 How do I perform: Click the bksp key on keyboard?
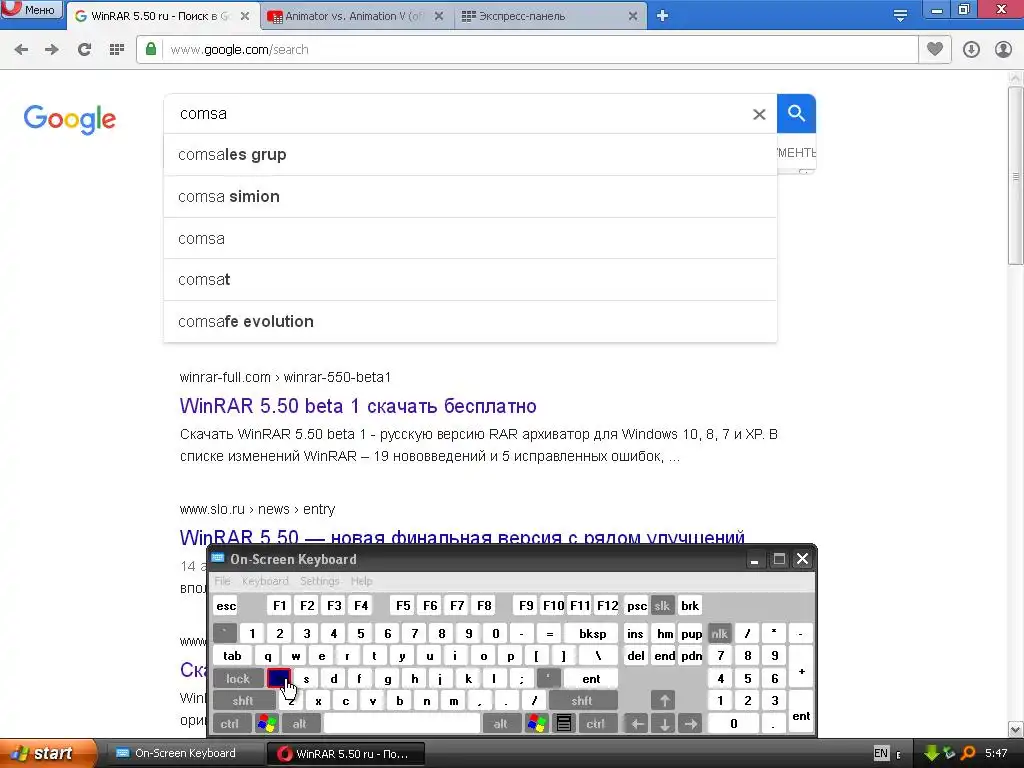(592, 633)
